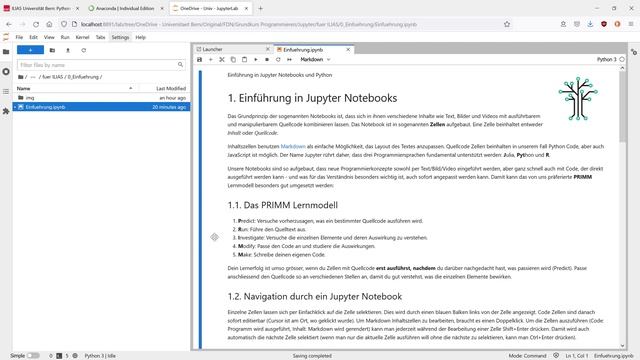This screenshot has height=360, width=640.
Task: Click the '0_Einfuehrung' breadcrumb
Action: (x=83, y=77)
